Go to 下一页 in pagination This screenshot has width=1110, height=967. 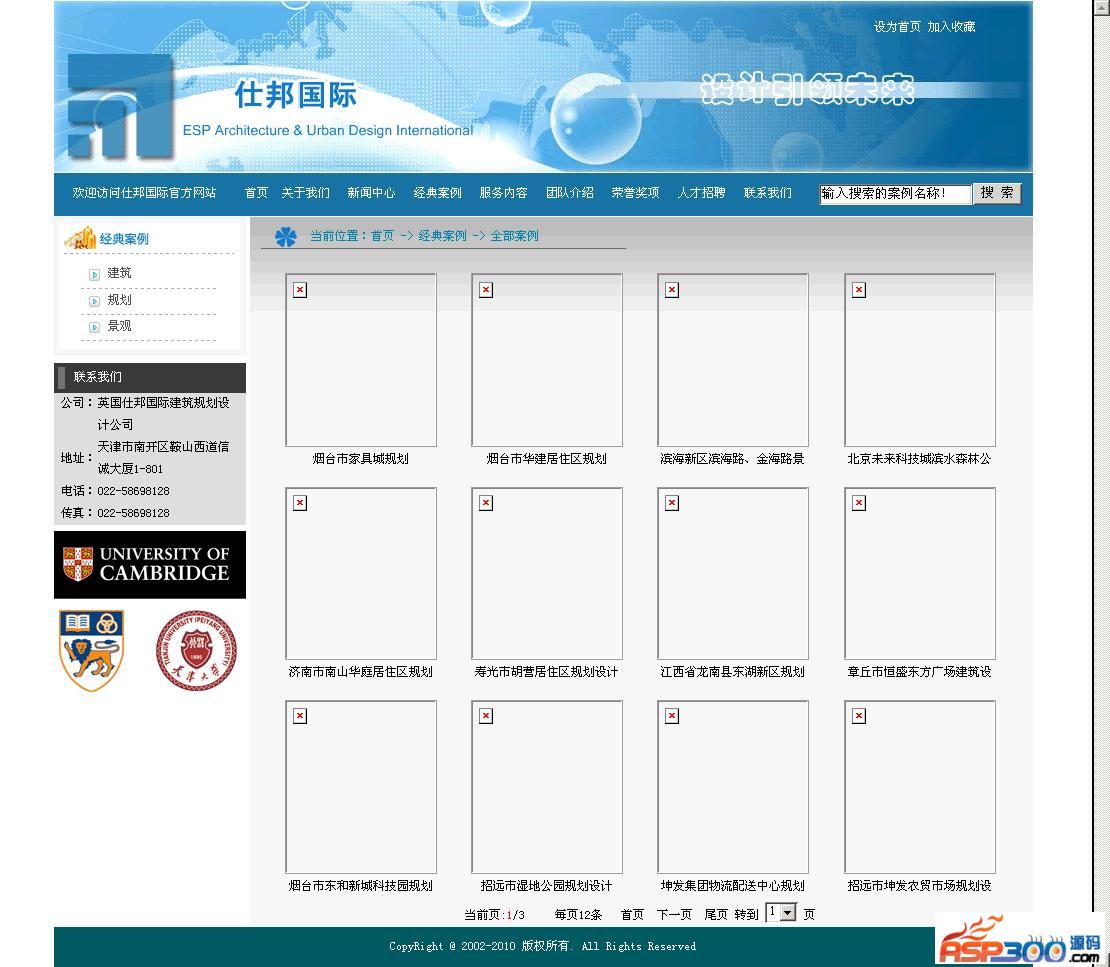point(674,915)
